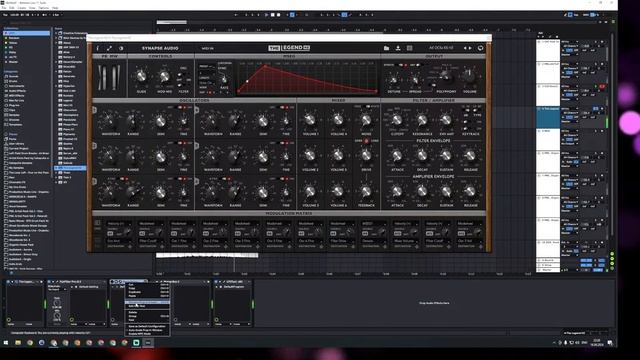Toggle oscillator 5 on/off switch
The image size is (640, 360).
[x=284, y=143]
